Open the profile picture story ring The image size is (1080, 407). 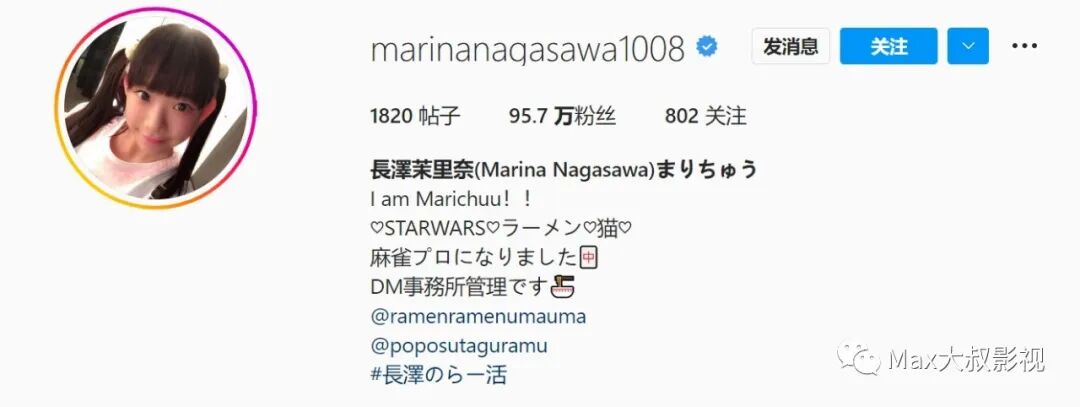coord(156,108)
